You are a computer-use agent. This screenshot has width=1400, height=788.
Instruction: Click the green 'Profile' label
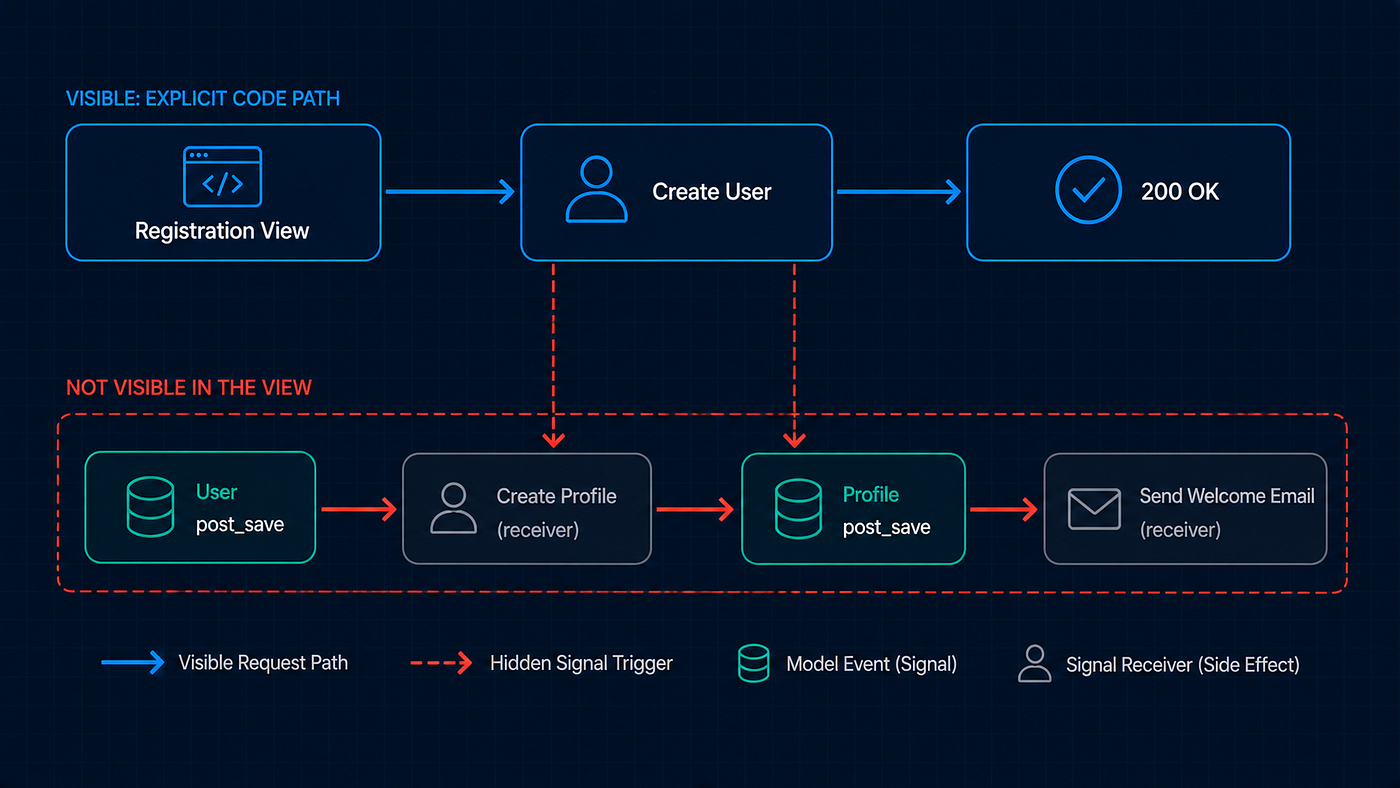(871, 494)
